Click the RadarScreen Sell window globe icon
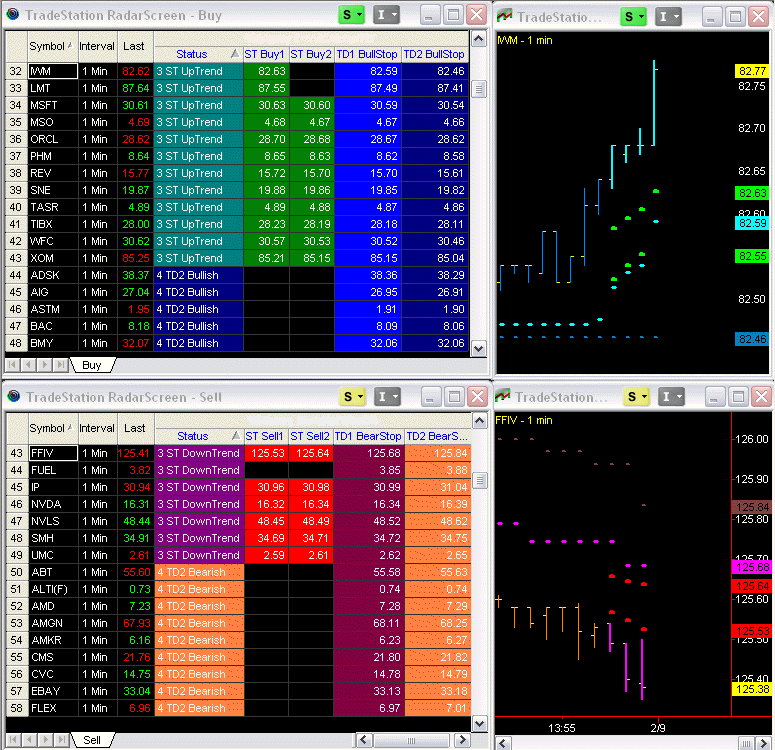 pyautogui.click(x=14, y=396)
